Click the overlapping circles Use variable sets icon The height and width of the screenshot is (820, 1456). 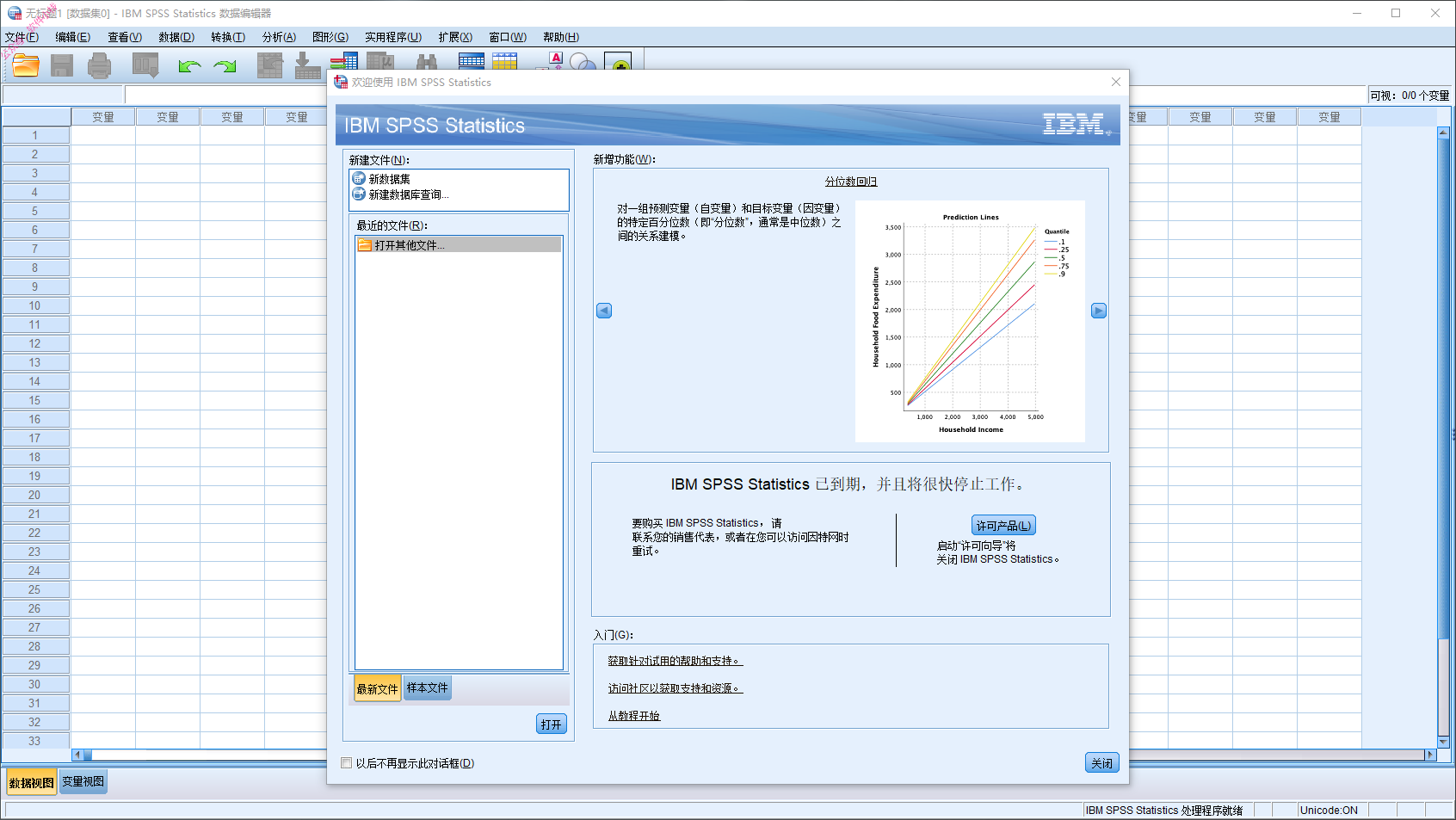(583, 62)
